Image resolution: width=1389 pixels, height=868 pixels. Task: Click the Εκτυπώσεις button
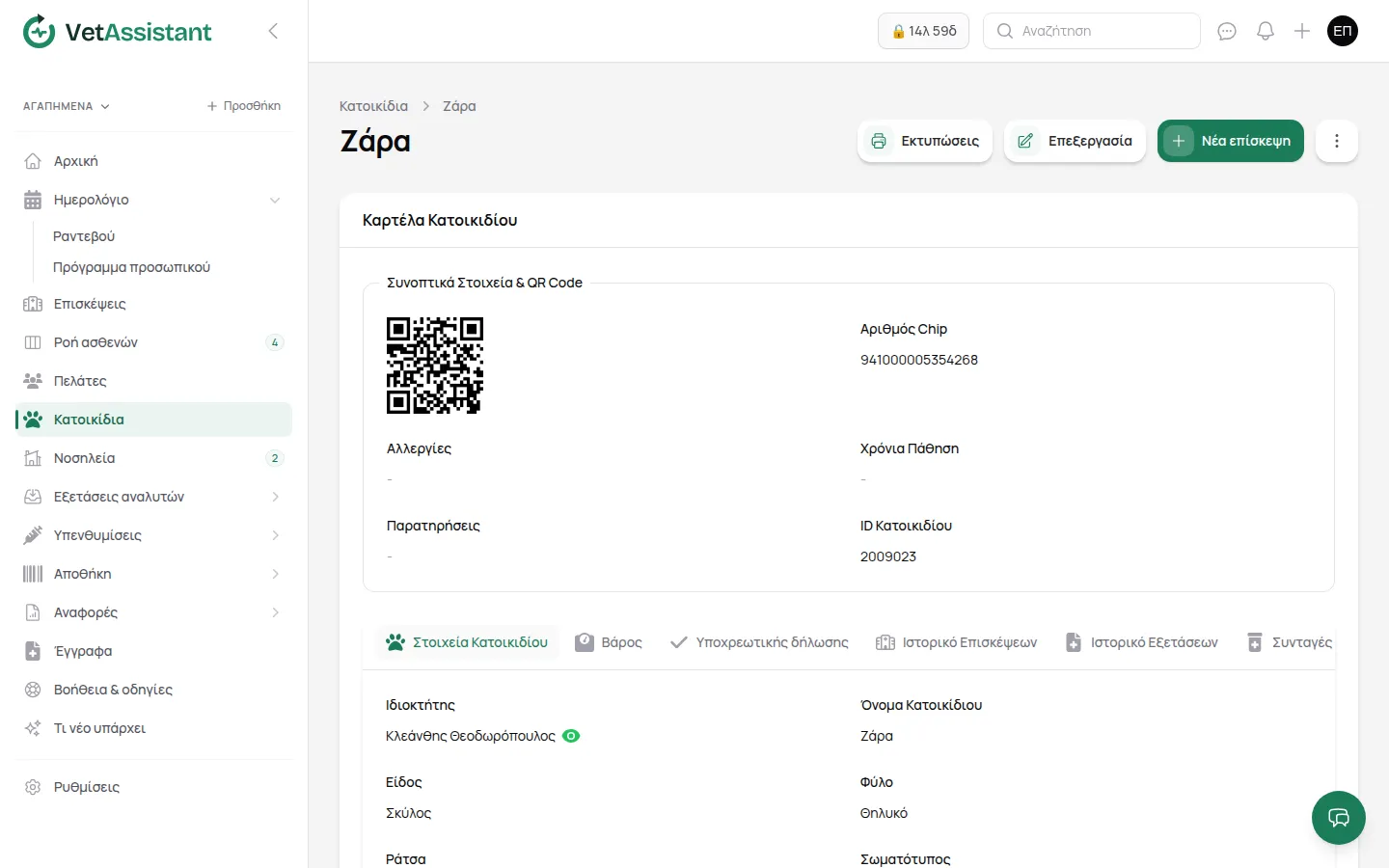(x=925, y=141)
